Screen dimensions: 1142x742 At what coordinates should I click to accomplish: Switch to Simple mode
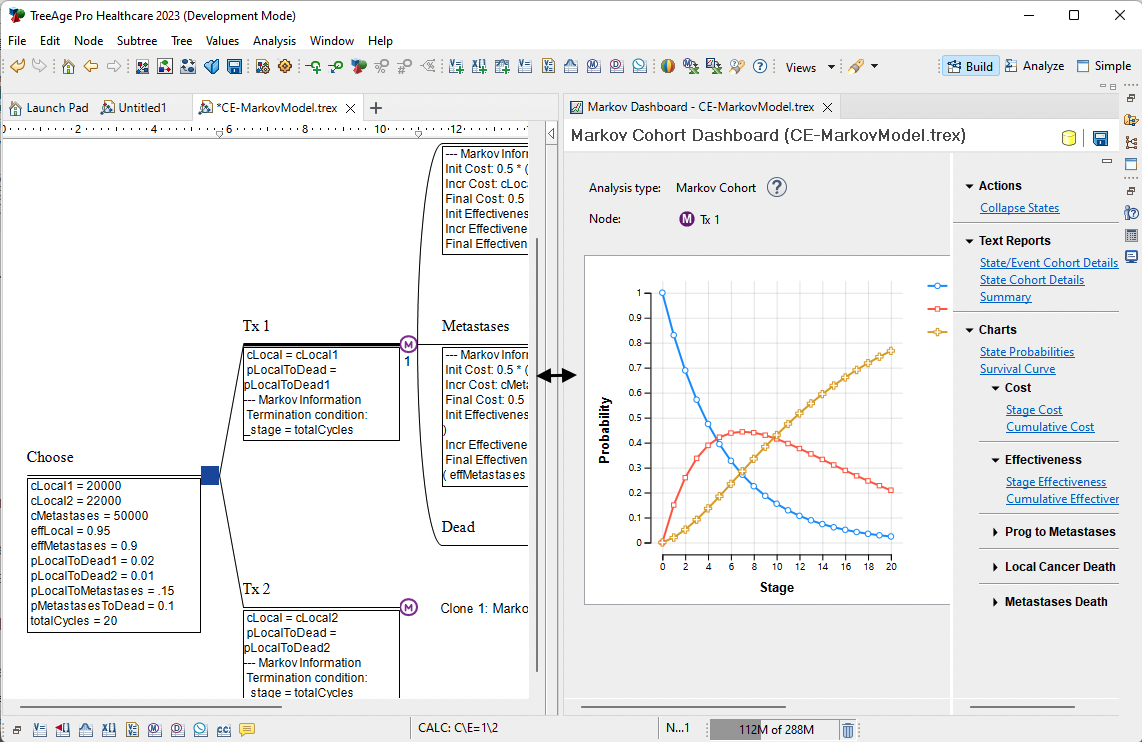click(x=1103, y=66)
